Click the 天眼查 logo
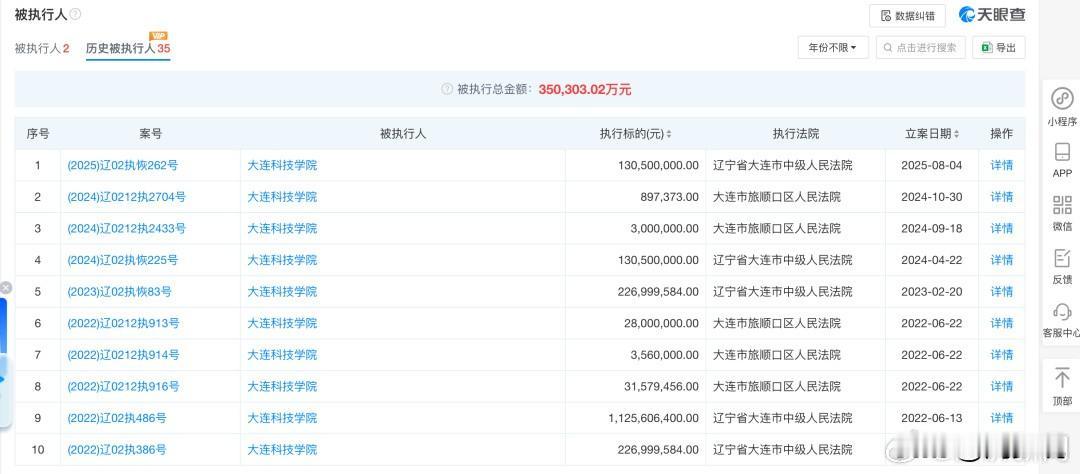The width and height of the screenshot is (1080, 474). pyautogui.click(x=993, y=14)
